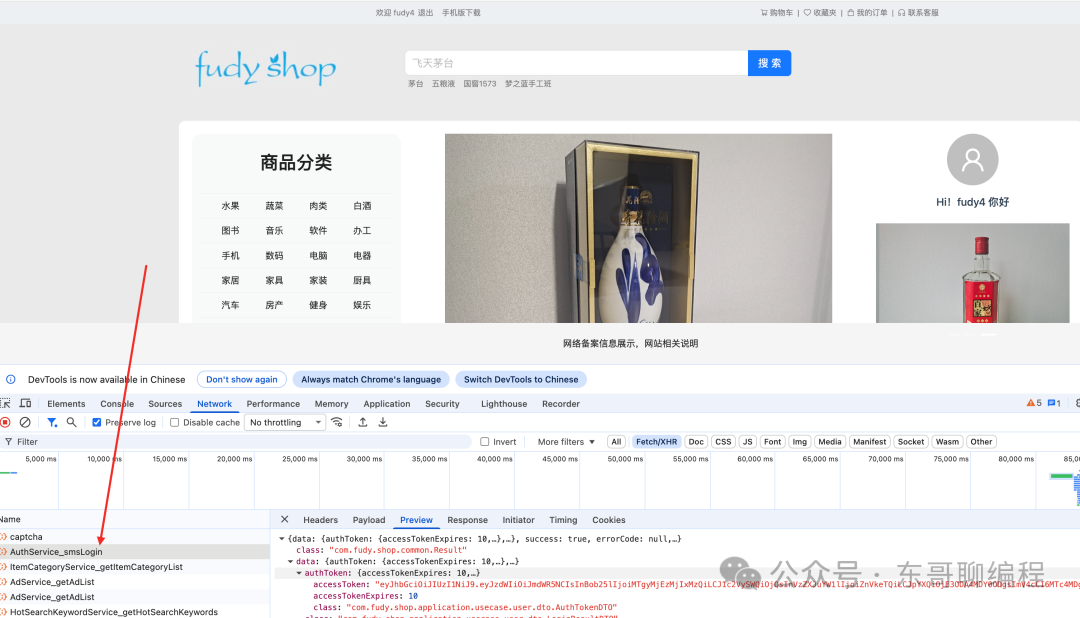This screenshot has width=1080, height=618.
Task: Click the Don't show again button
Action: pos(242,379)
